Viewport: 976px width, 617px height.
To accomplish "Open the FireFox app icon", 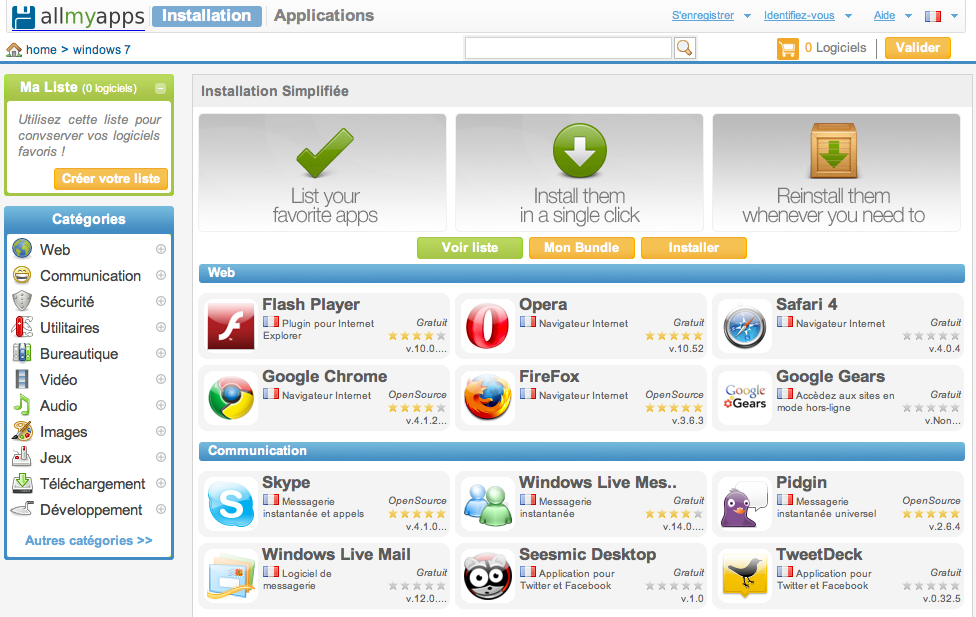I will click(x=487, y=398).
